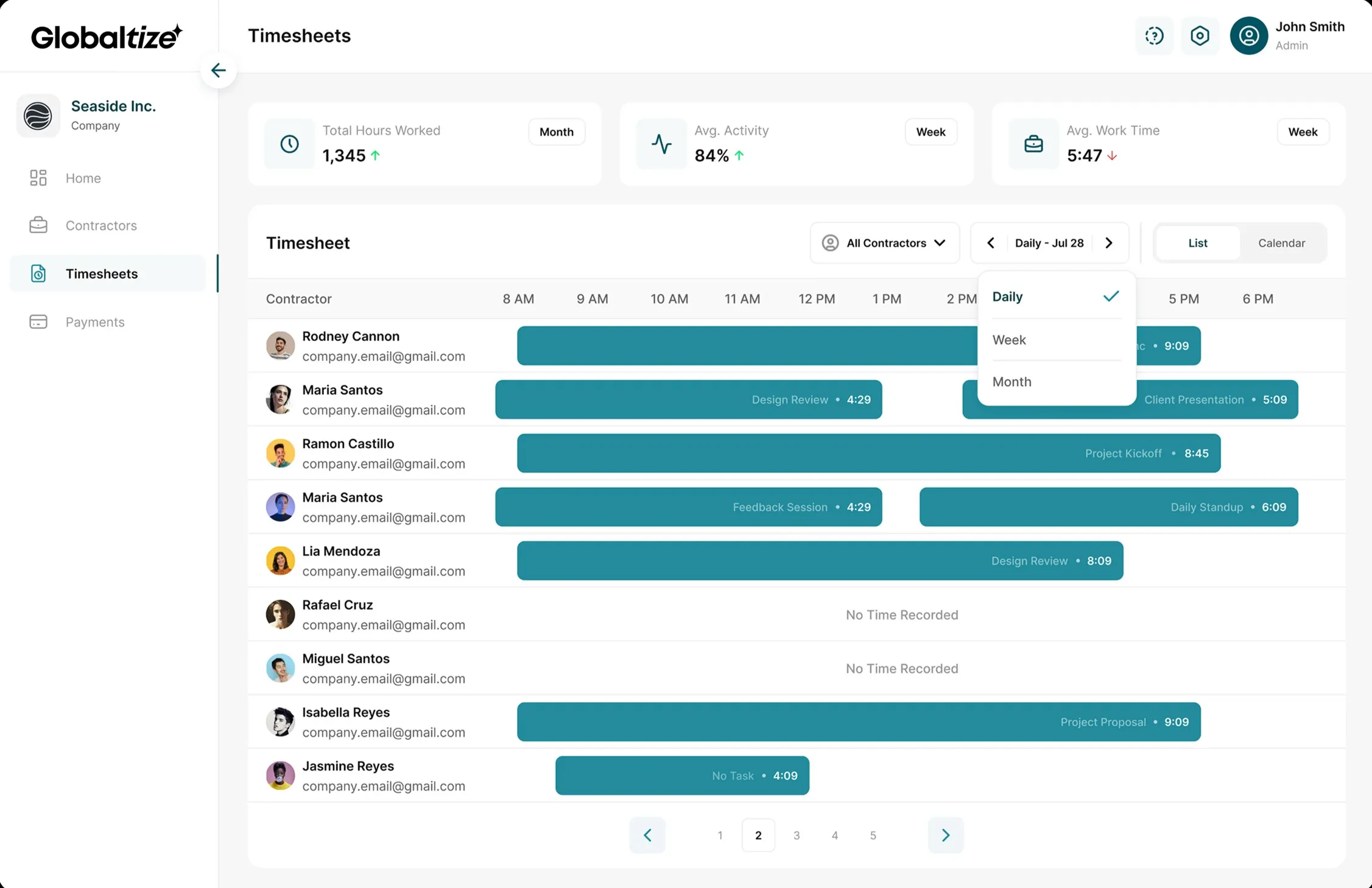Select List view toggle
Viewport: 1372px width, 888px height.
click(1197, 243)
